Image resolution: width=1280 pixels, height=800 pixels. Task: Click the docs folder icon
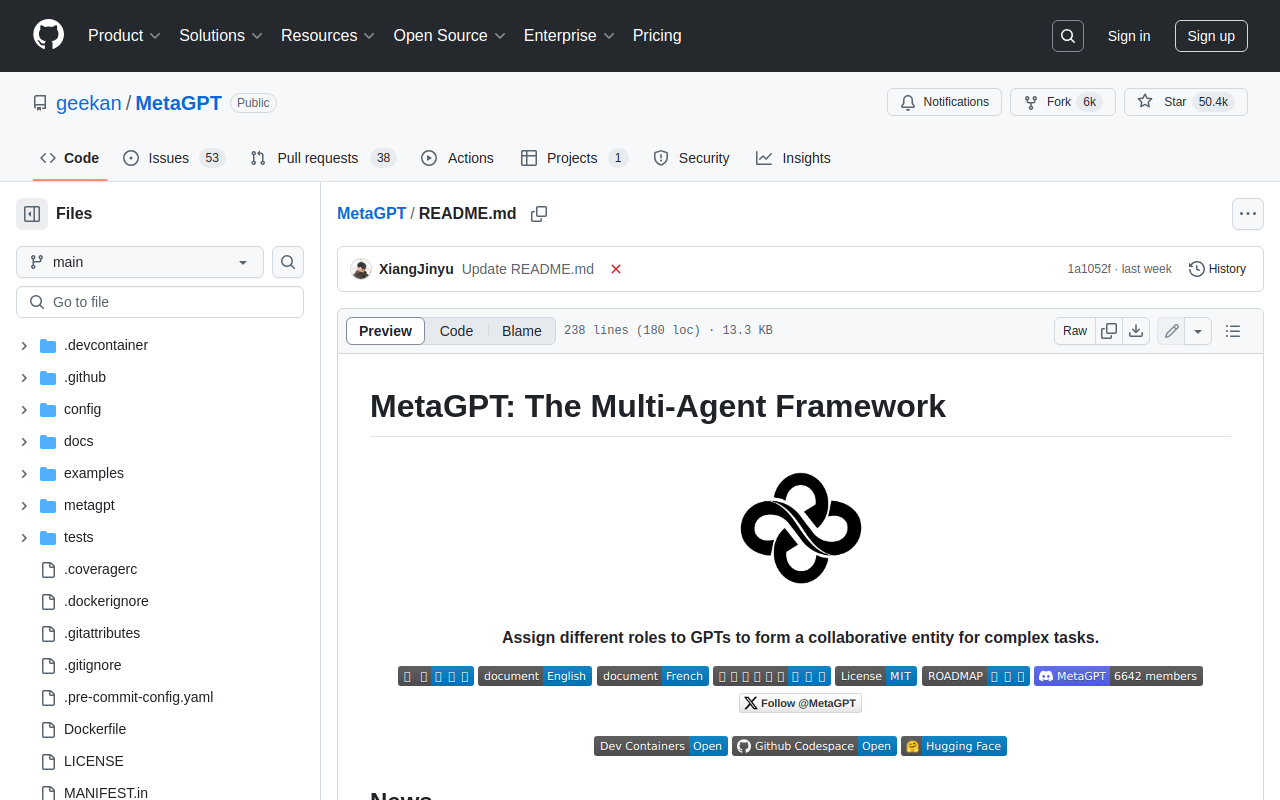(48, 441)
